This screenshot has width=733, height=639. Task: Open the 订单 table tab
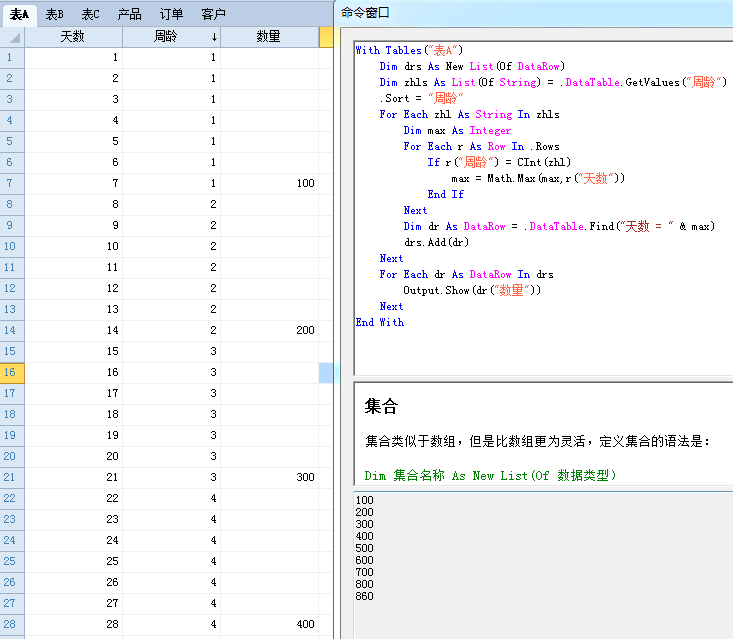tap(171, 14)
